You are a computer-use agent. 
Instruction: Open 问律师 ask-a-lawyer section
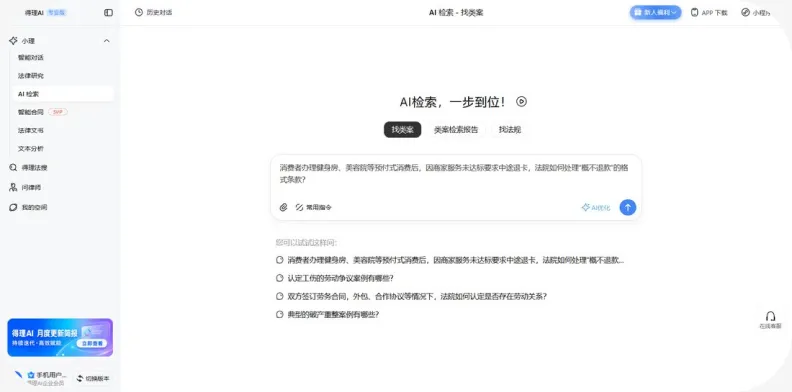coord(25,187)
